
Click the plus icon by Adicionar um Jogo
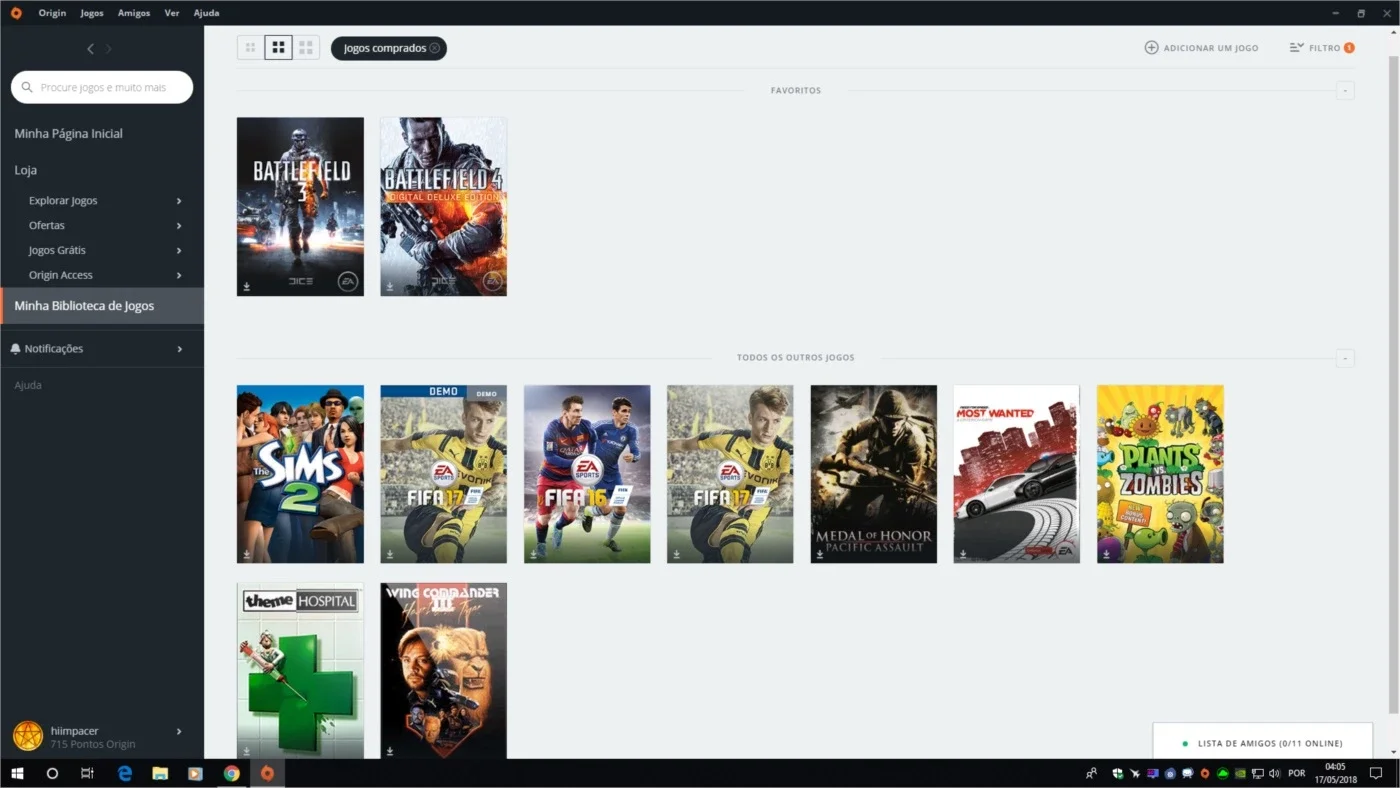(1151, 47)
